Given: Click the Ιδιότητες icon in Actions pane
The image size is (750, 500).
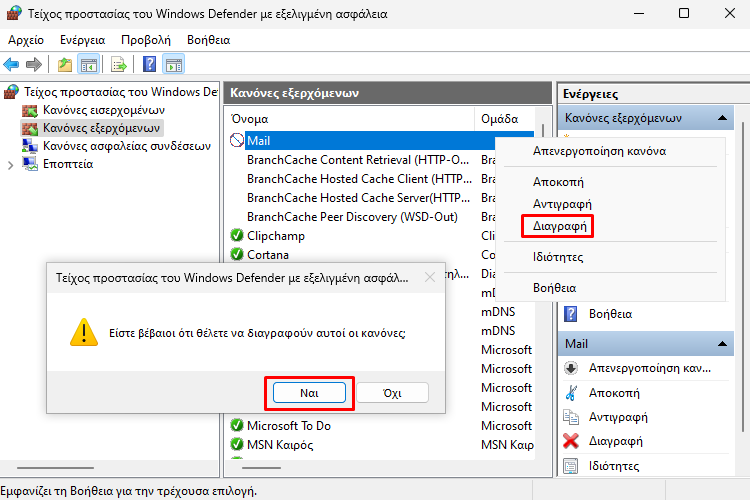Looking at the screenshot, I should (571, 466).
